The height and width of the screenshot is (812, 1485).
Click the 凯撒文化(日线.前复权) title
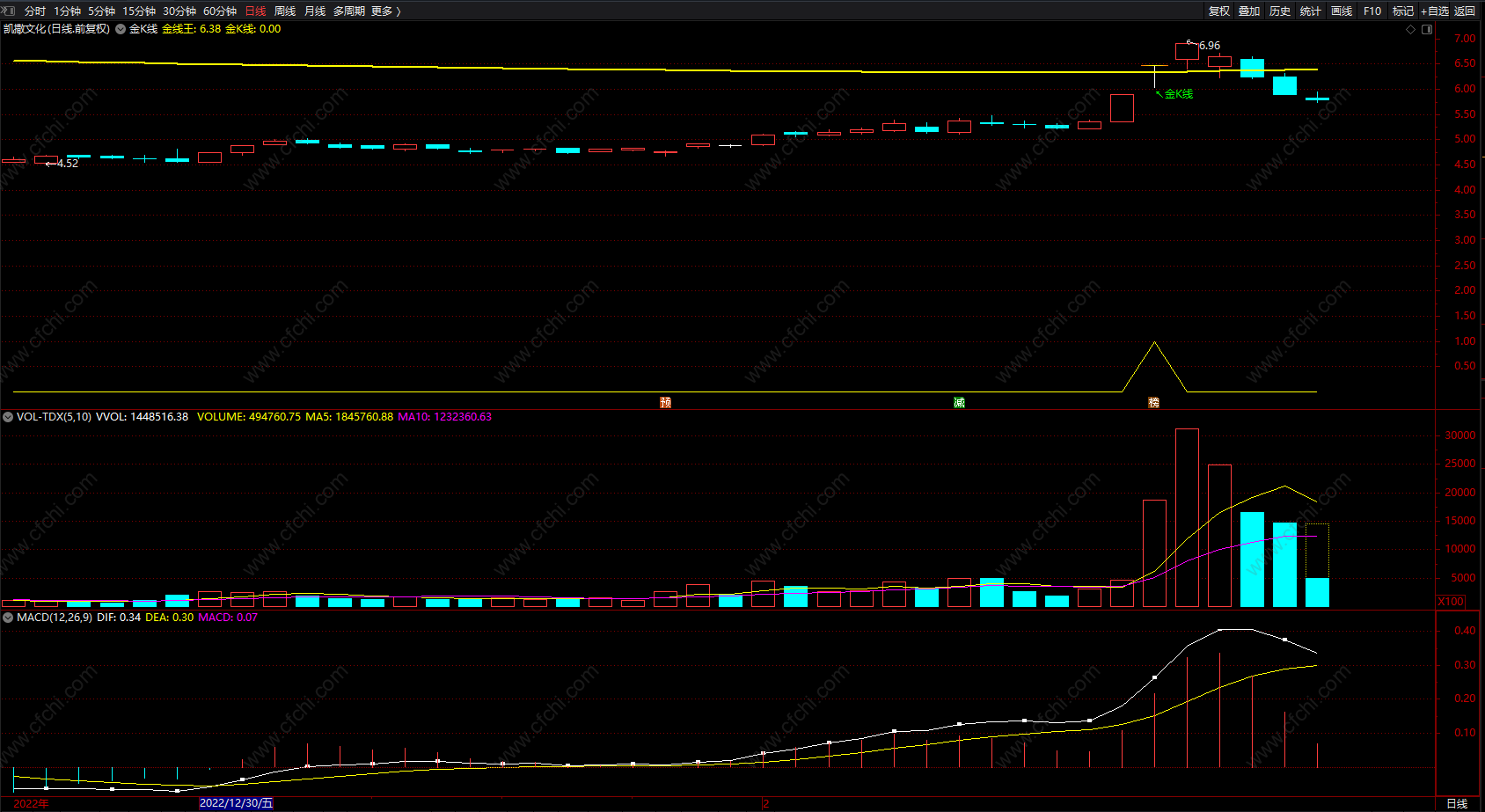[x=57, y=29]
